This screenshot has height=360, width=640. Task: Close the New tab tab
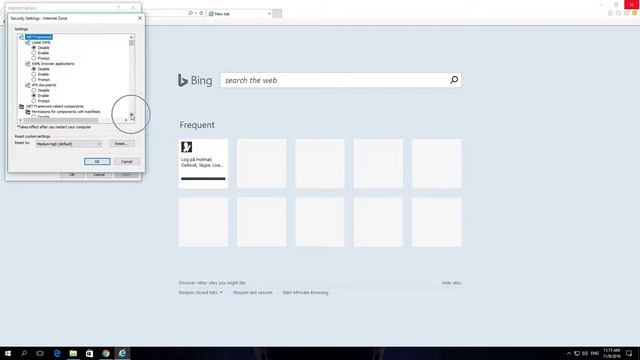point(269,13)
